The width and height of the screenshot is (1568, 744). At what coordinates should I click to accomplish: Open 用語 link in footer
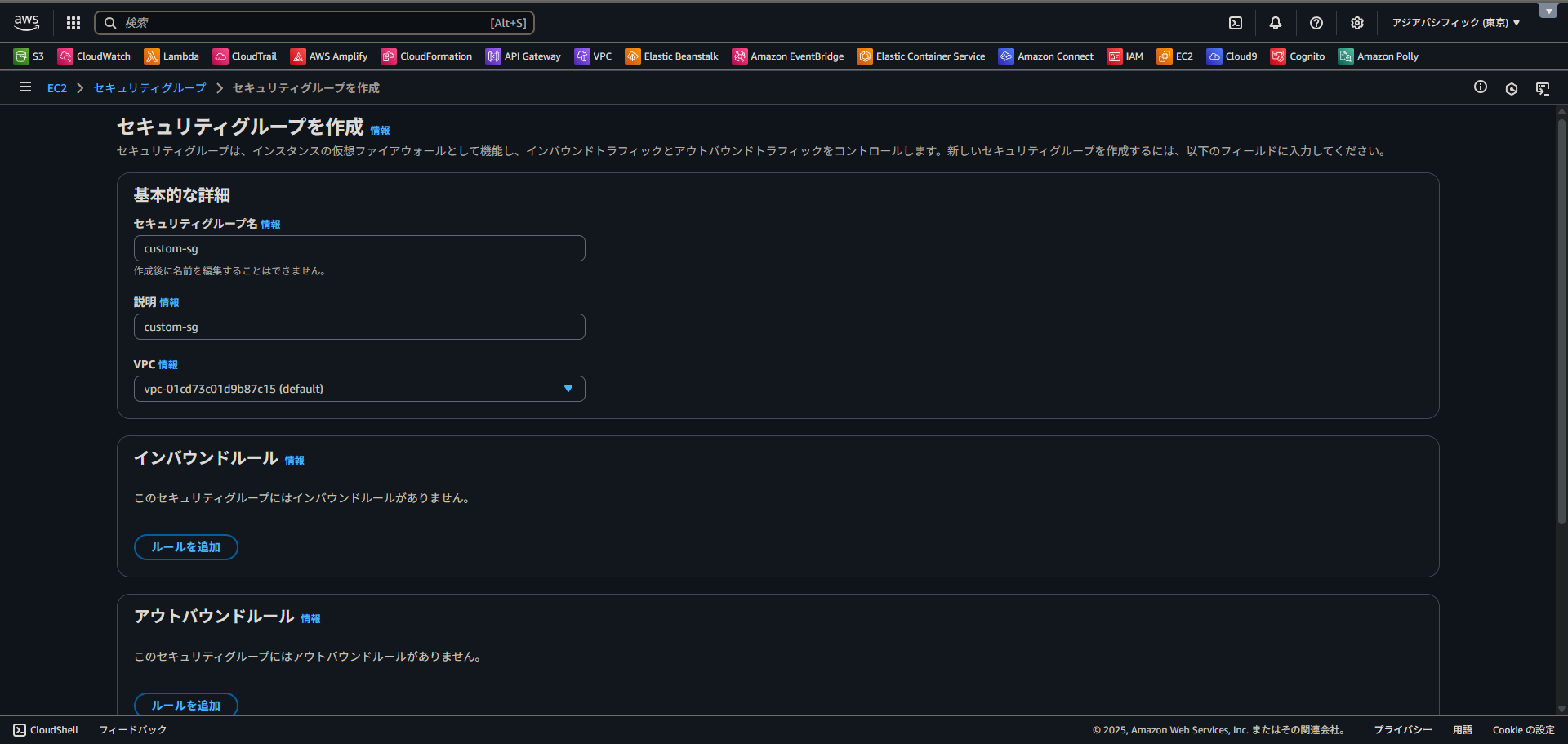click(1462, 730)
